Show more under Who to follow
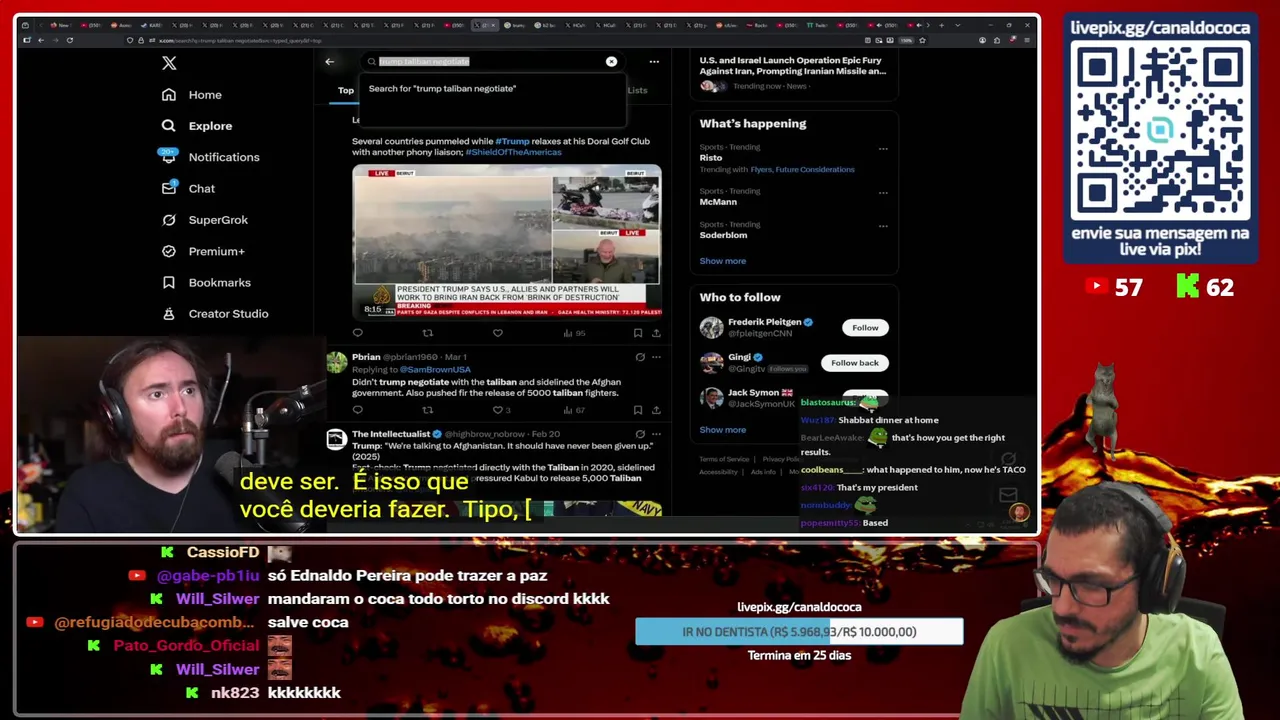Screen dimensions: 1280x720 (722, 430)
